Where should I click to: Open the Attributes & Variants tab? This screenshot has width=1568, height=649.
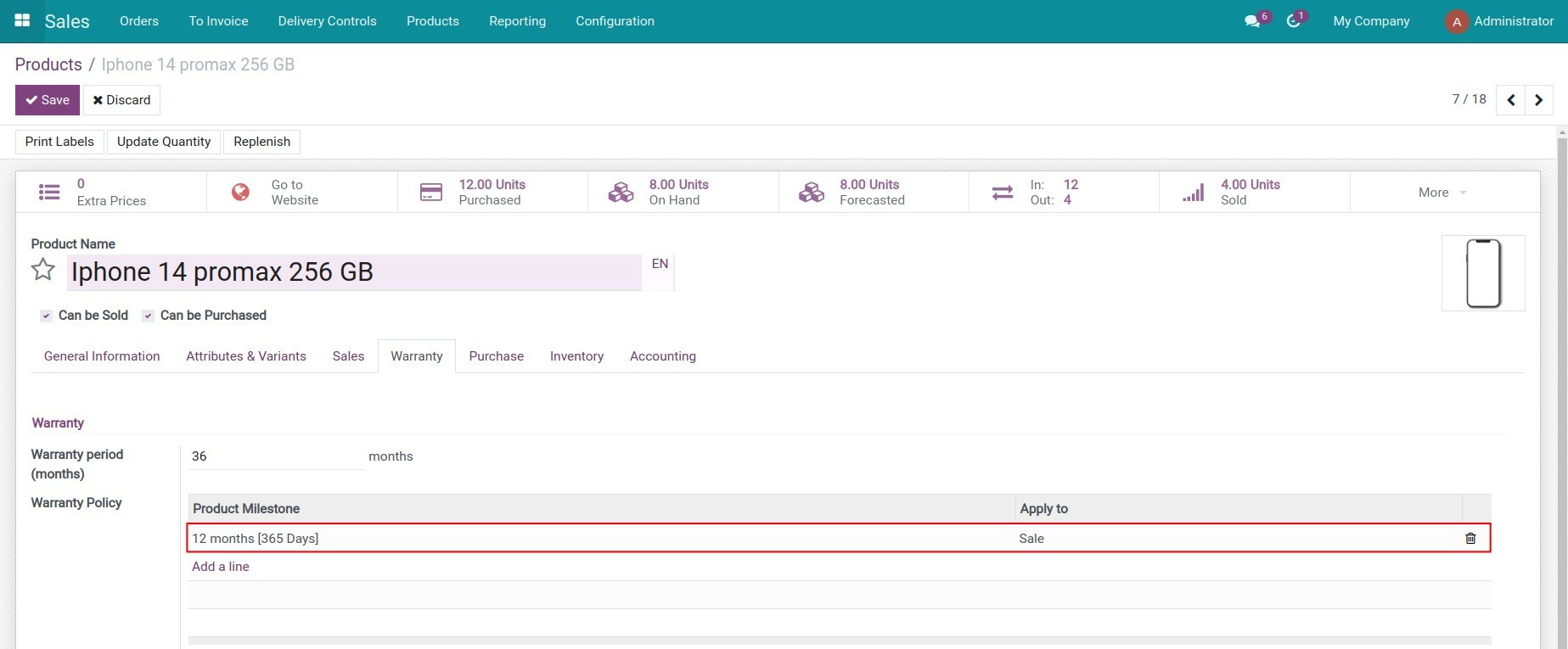[x=246, y=356]
